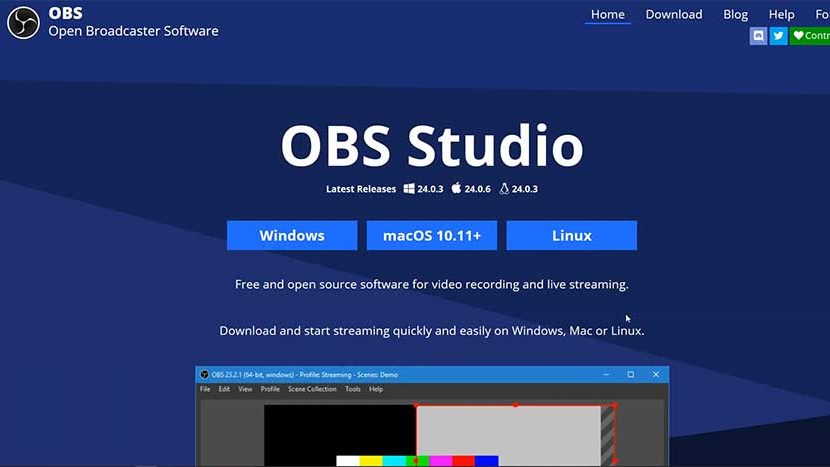The image size is (830, 467).
Task: Open Scene Collection menu in demo window
Action: tap(312, 389)
